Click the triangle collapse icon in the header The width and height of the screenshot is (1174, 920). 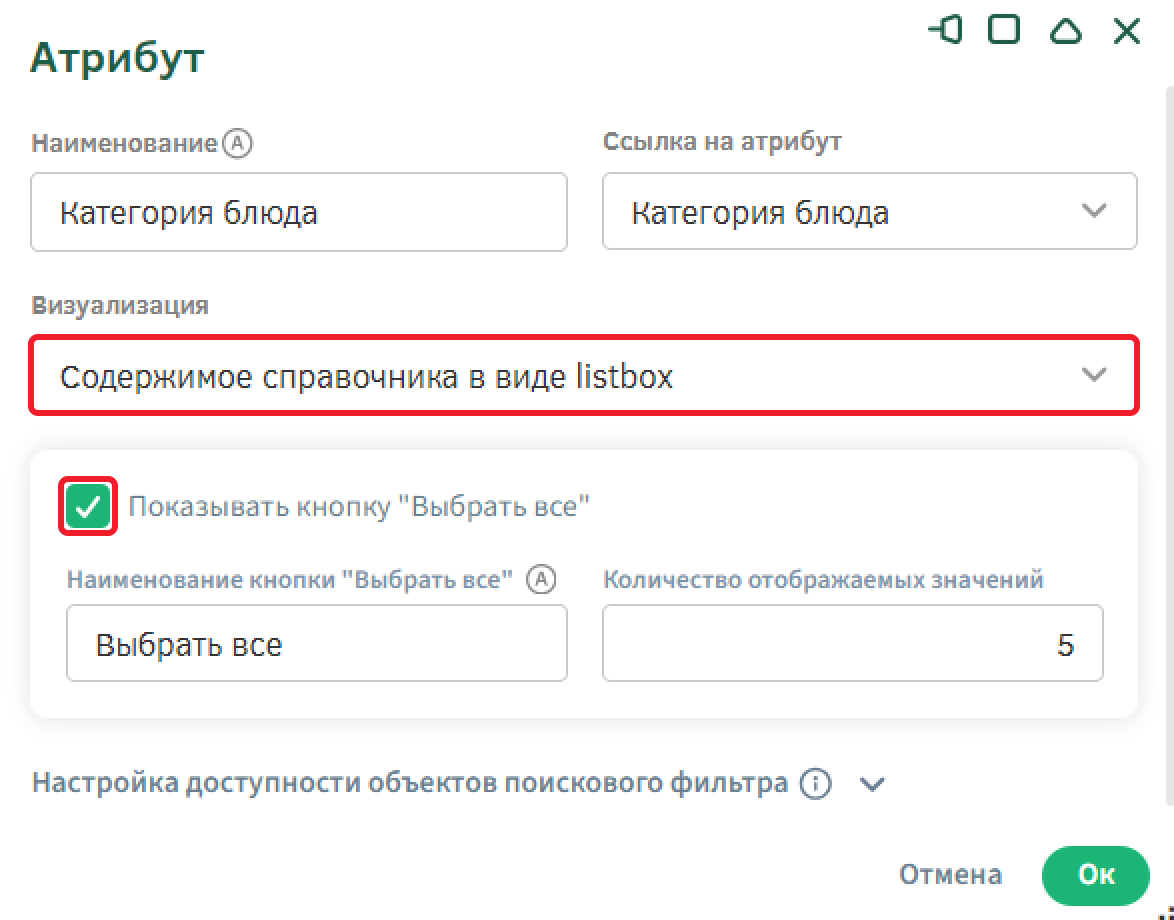point(1065,32)
